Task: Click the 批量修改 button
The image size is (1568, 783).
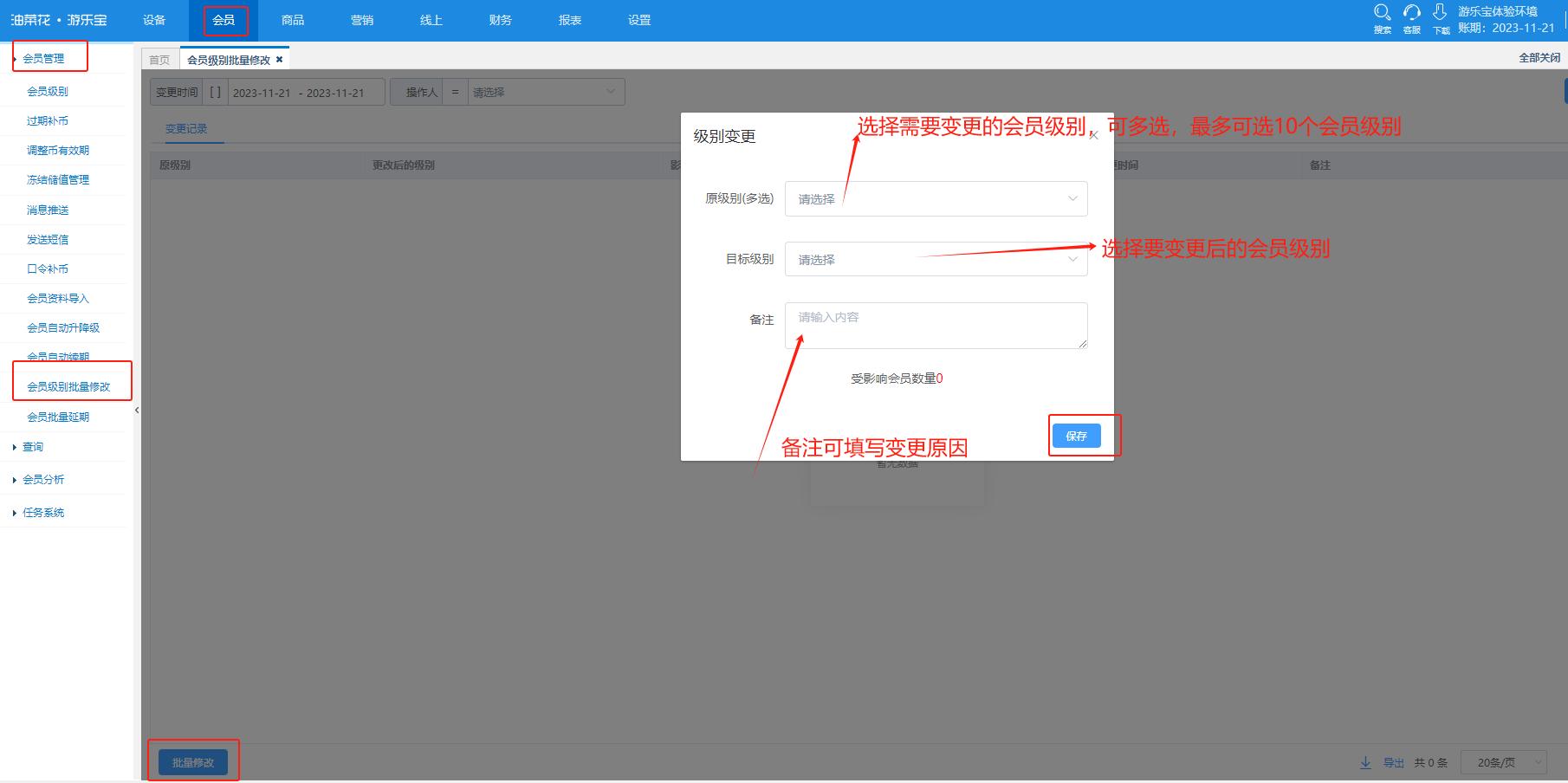Action: (x=192, y=762)
